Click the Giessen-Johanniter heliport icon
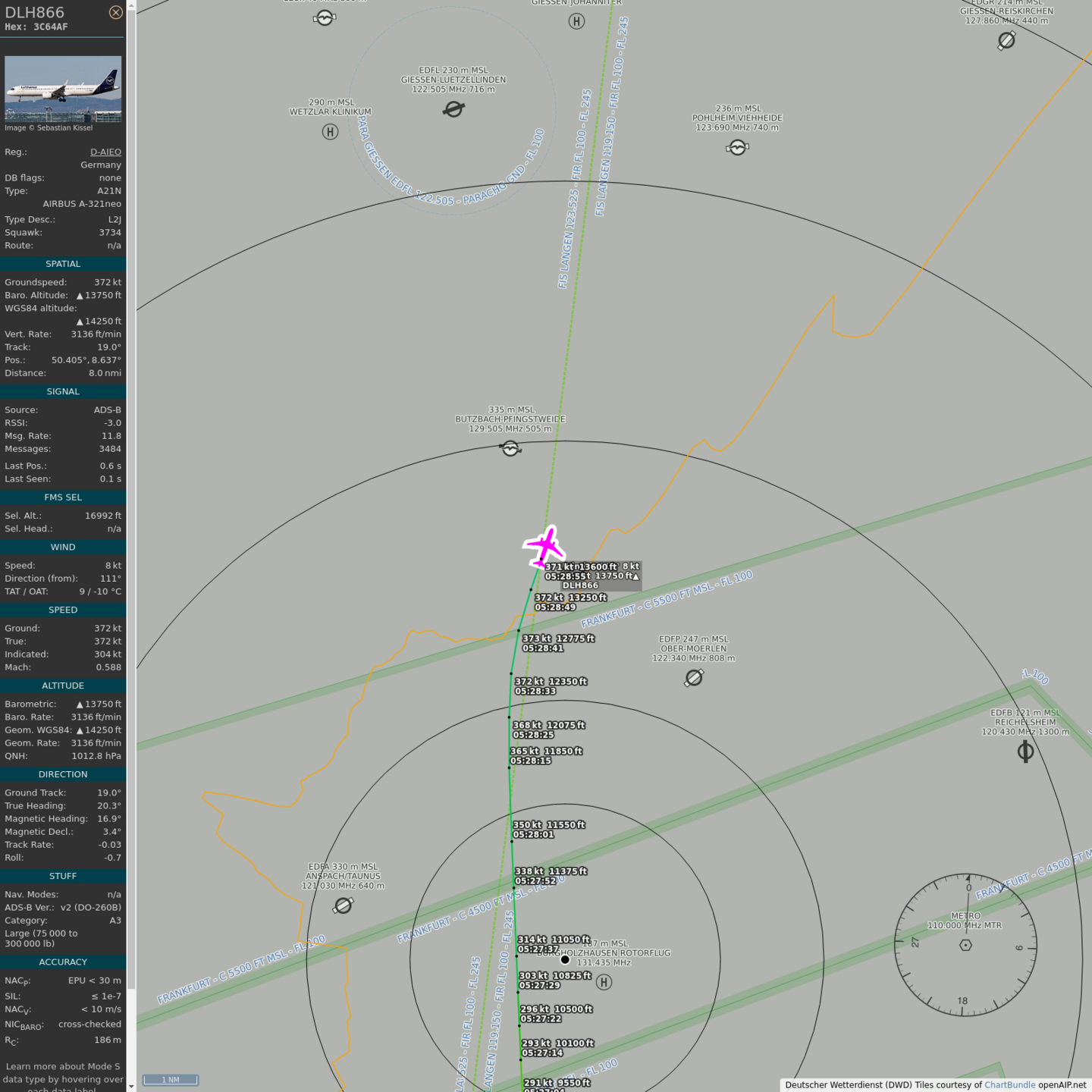The width and height of the screenshot is (1092, 1092). [x=576, y=21]
